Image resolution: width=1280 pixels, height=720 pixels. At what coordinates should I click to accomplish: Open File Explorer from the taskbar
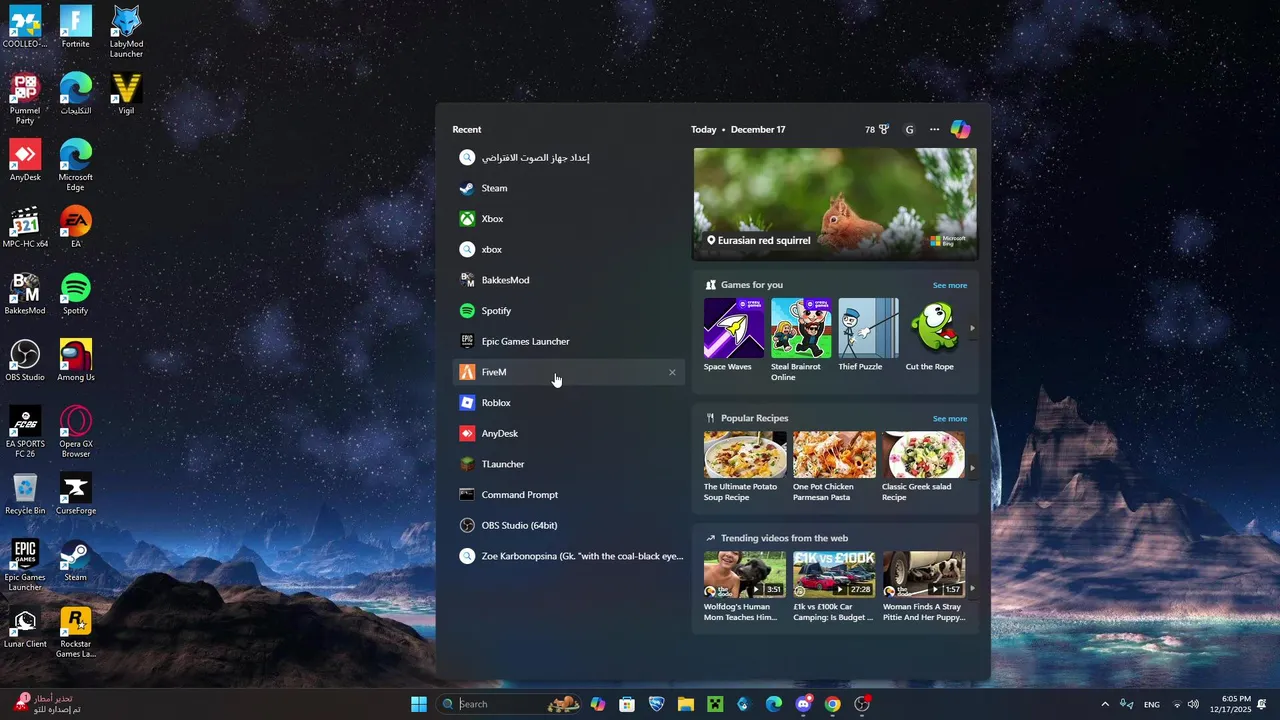(x=686, y=704)
